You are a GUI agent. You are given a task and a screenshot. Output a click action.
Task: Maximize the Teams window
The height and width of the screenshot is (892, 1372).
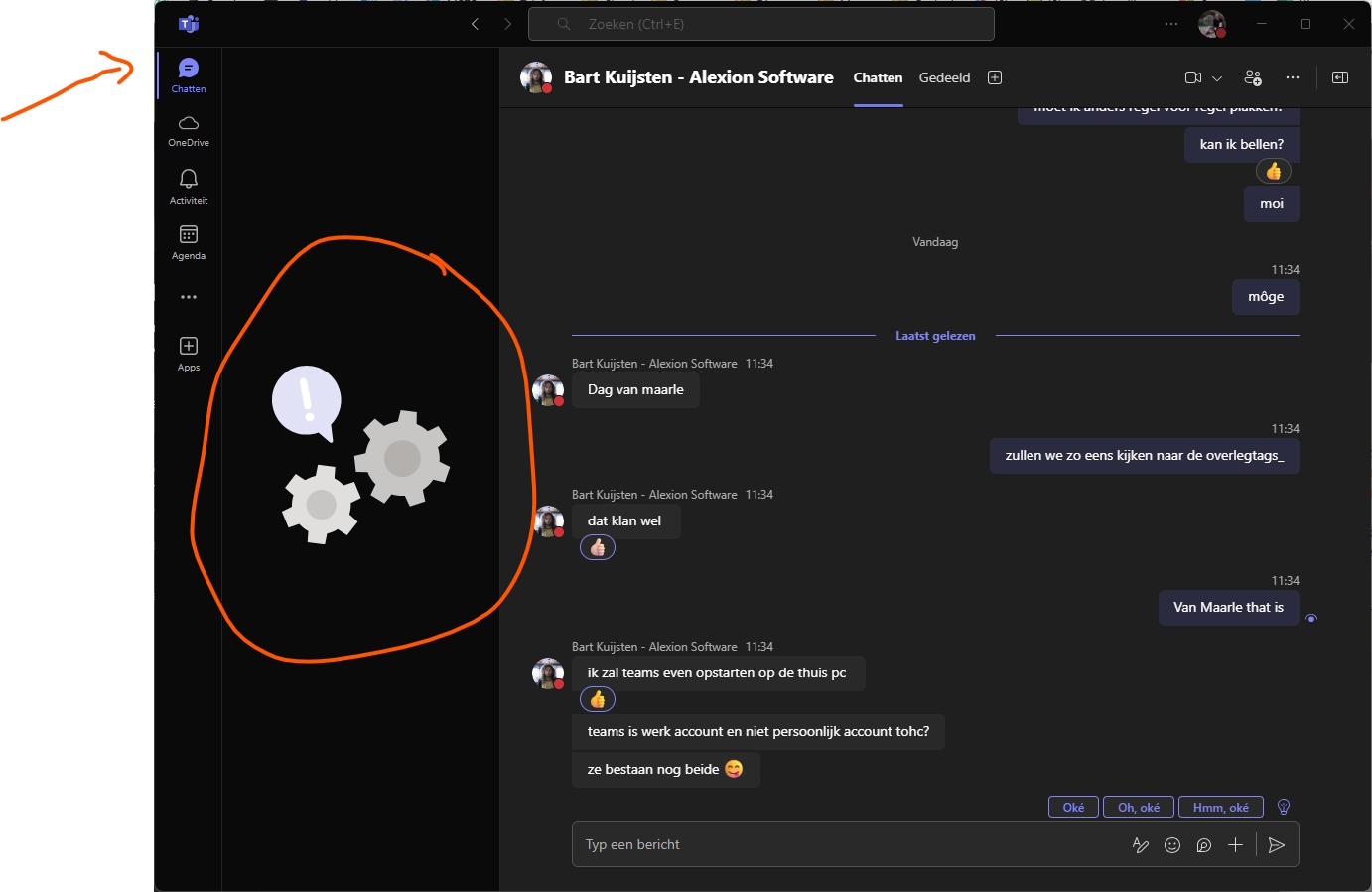(1305, 24)
